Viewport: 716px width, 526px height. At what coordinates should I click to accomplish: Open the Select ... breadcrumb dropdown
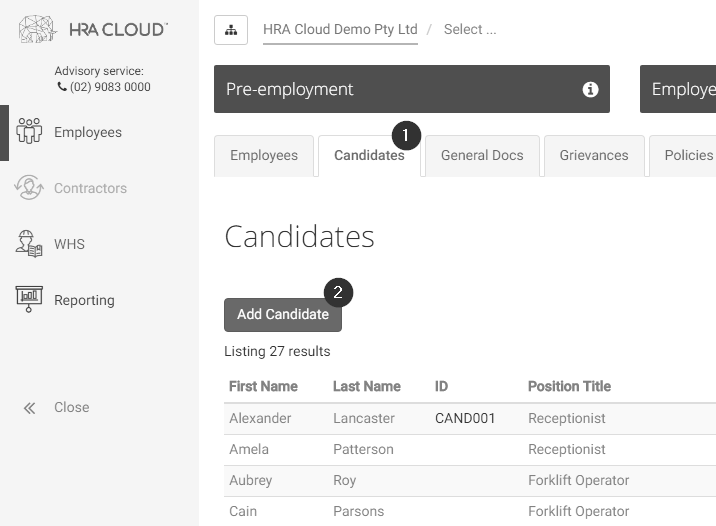[x=470, y=29]
